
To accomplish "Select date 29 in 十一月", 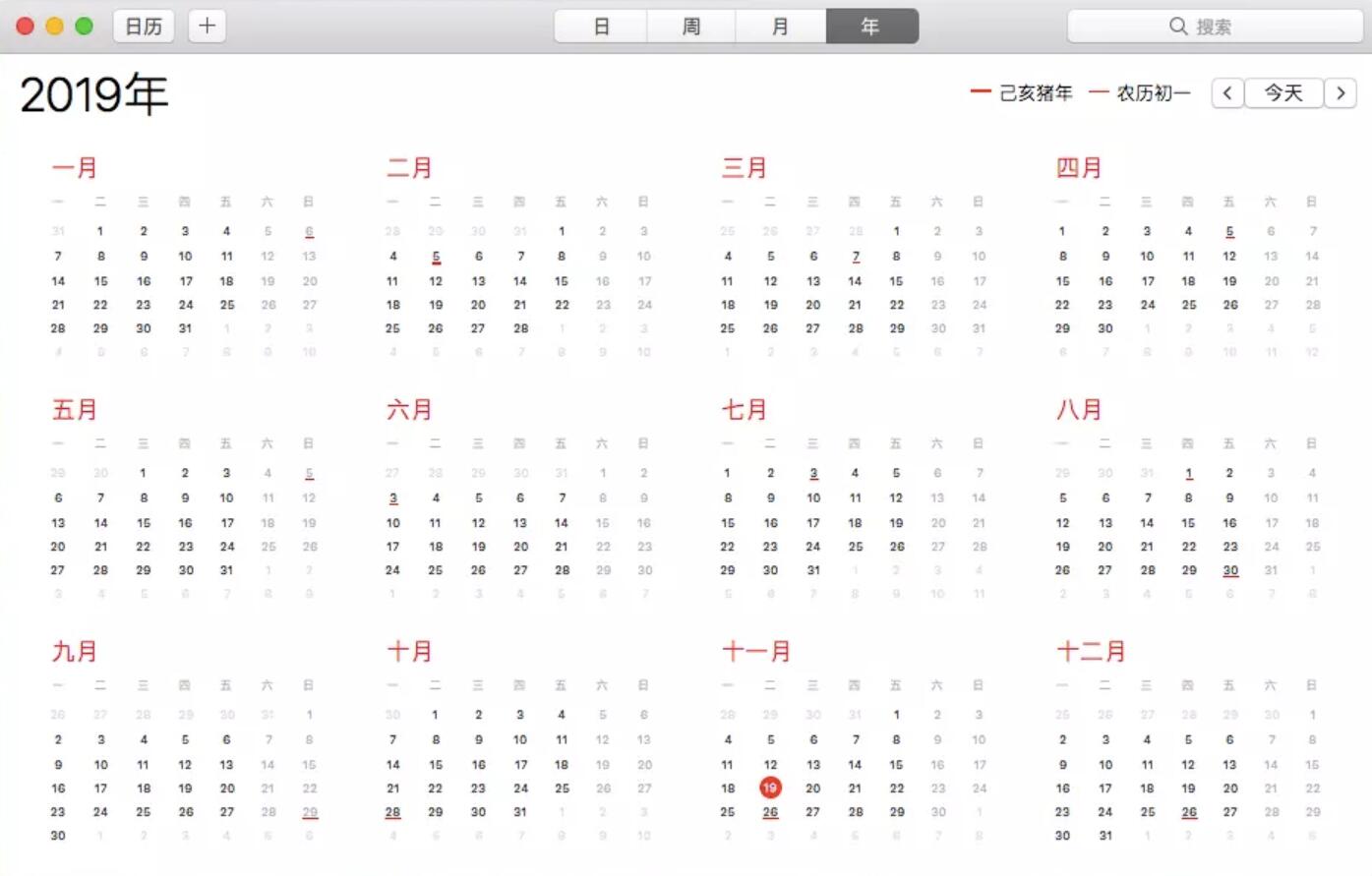I will [x=897, y=812].
